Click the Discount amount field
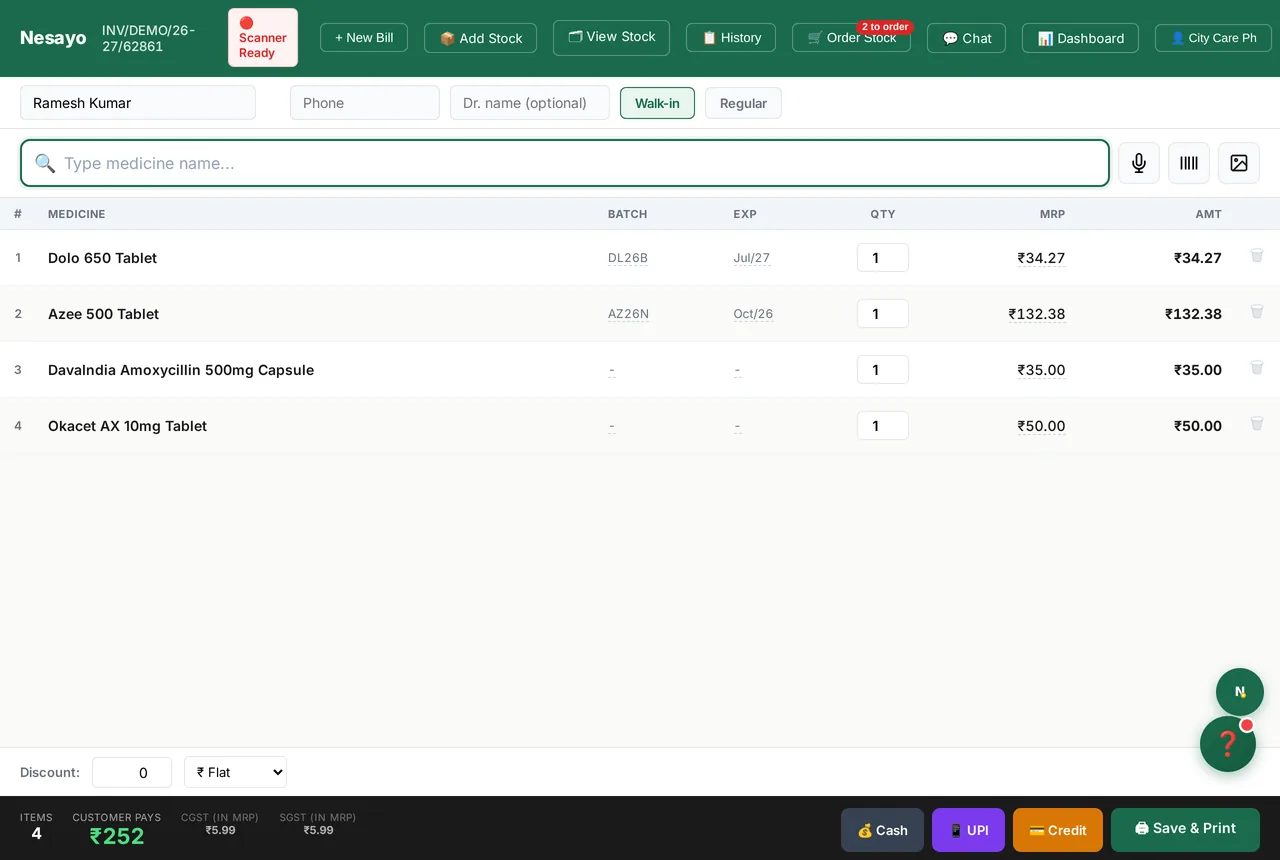This screenshot has width=1280, height=860. [x=132, y=772]
